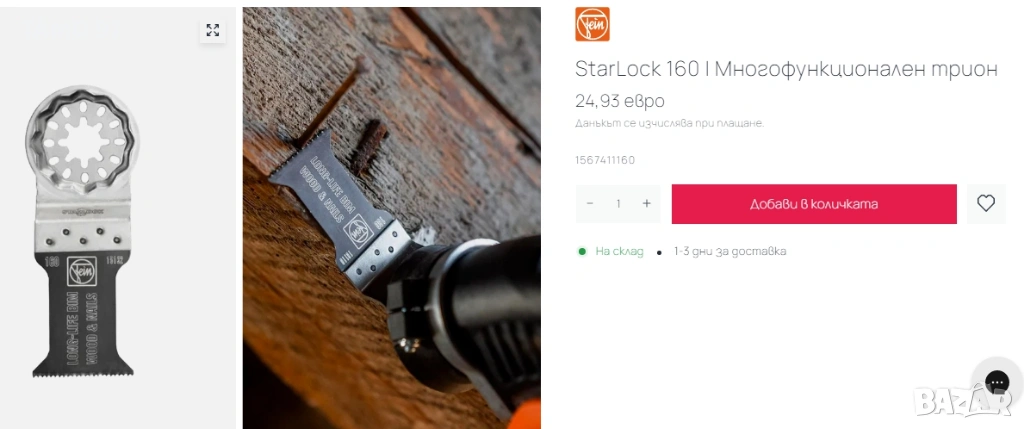This screenshot has width=1024, height=429.
Task: Increase quantity with the plus button
Action: pos(647,204)
